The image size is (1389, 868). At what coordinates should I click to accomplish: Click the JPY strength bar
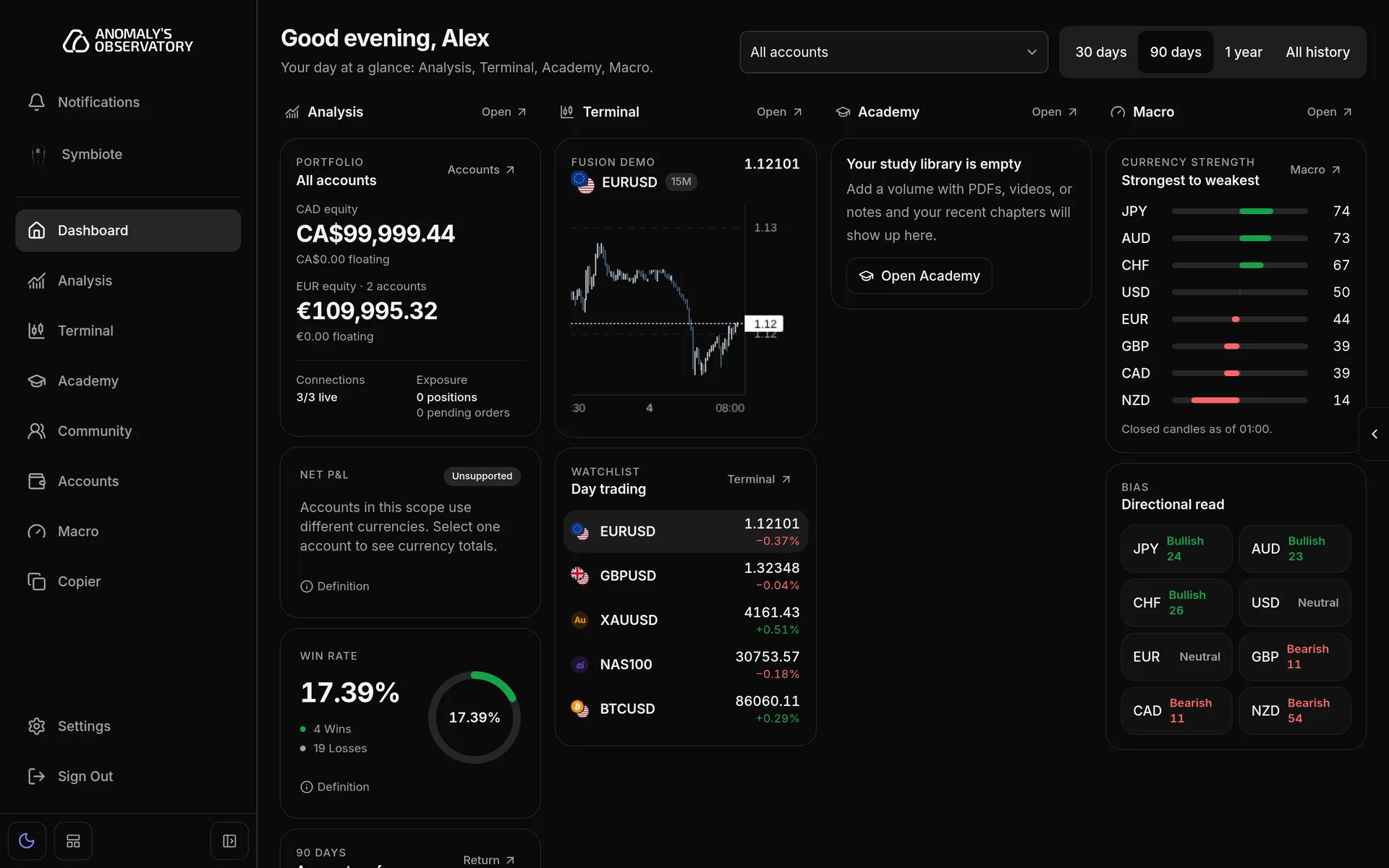point(1239,211)
